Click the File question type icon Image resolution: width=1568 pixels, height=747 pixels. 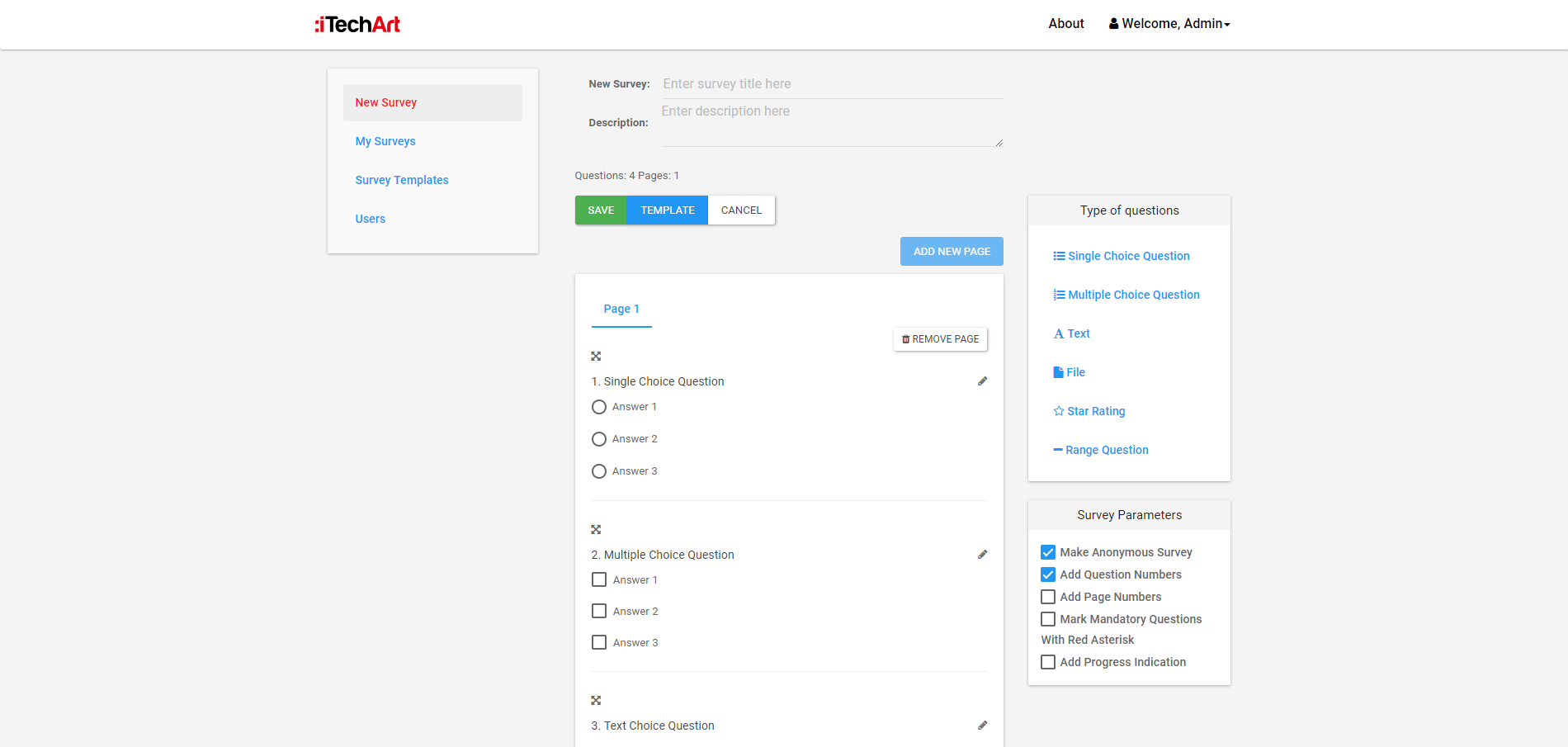[1058, 372]
